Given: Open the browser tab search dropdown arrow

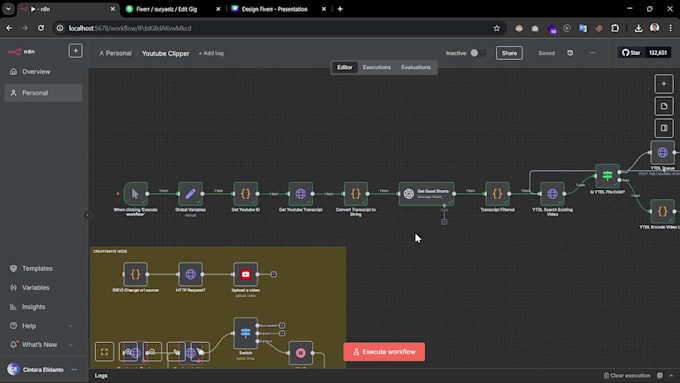Looking at the screenshot, I should click(8, 9).
